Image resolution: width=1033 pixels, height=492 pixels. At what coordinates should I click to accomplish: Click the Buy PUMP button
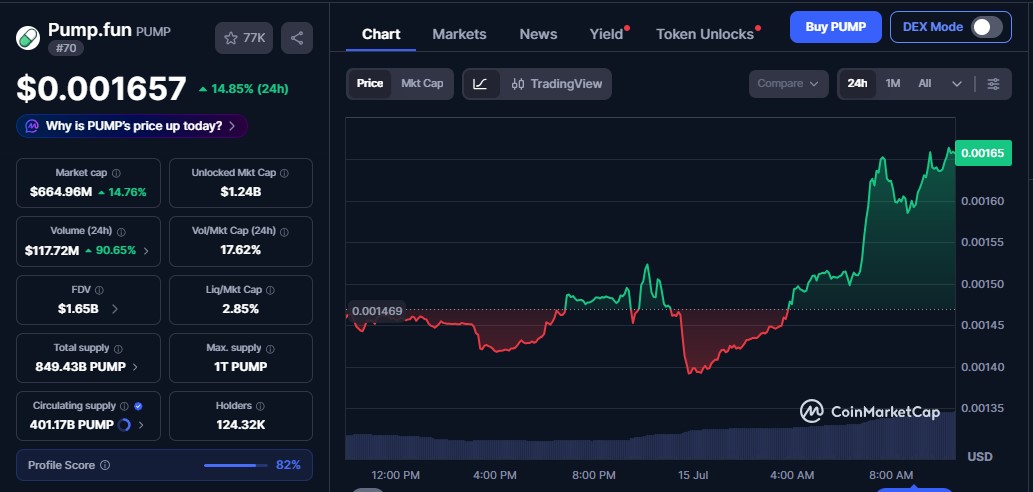tap(835, 27)
